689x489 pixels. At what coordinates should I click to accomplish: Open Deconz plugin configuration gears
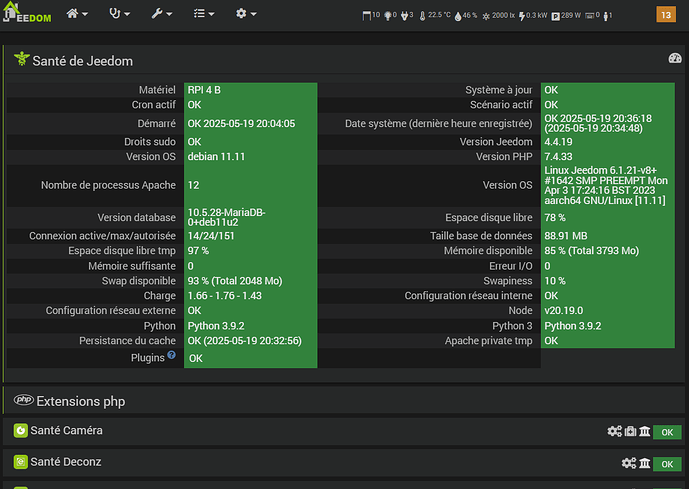click(629, 463)
